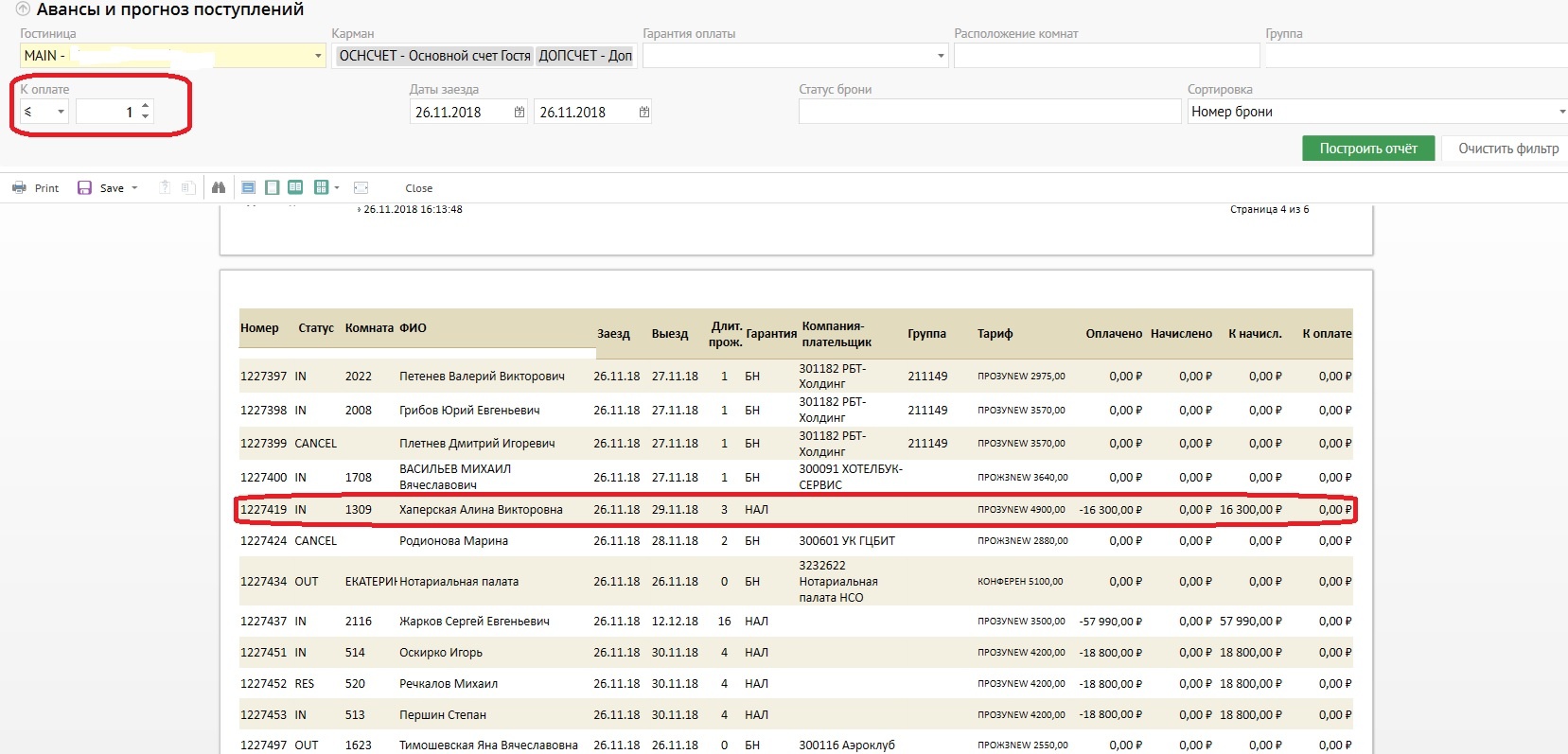
Task: Click the Статус брони input field
Action: tap(989, 112)
